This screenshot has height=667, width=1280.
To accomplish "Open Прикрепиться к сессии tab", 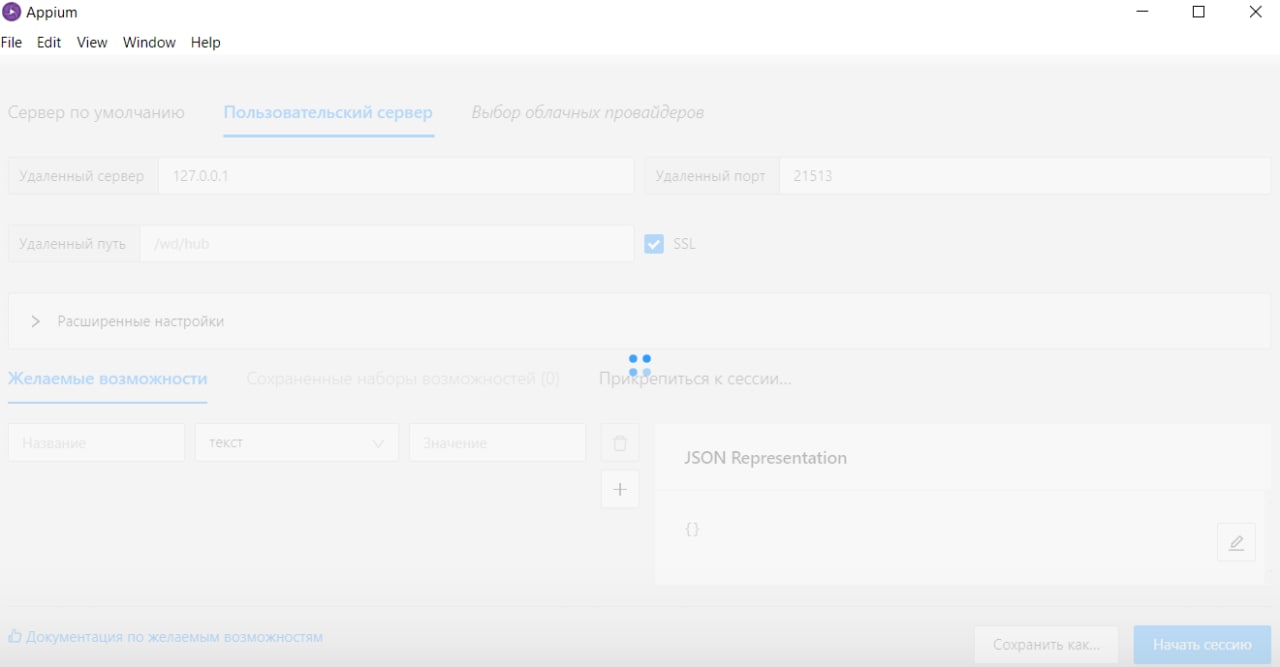I will point(695,379).
